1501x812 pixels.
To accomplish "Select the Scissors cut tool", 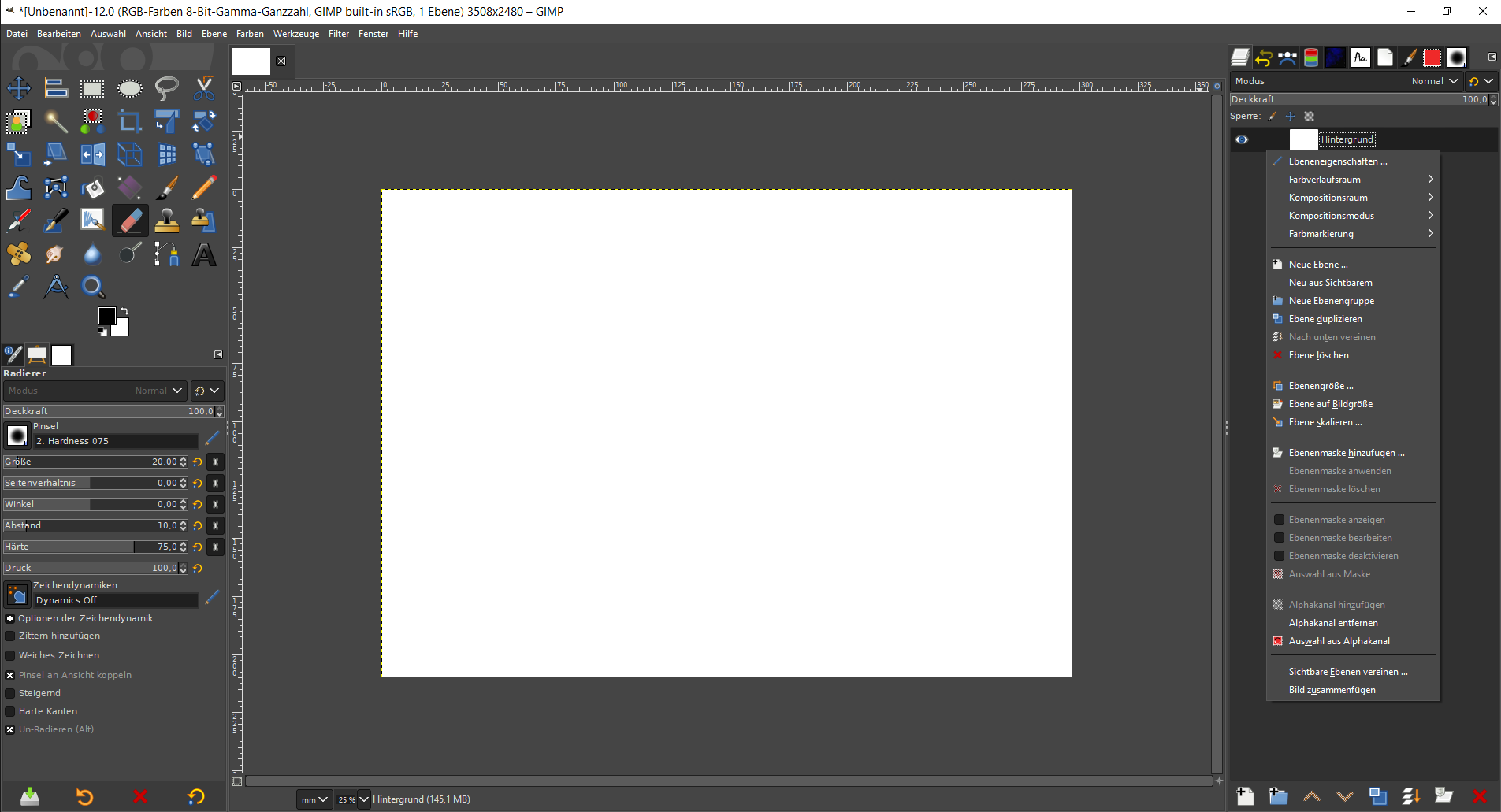I will click(x=204, y=88).
